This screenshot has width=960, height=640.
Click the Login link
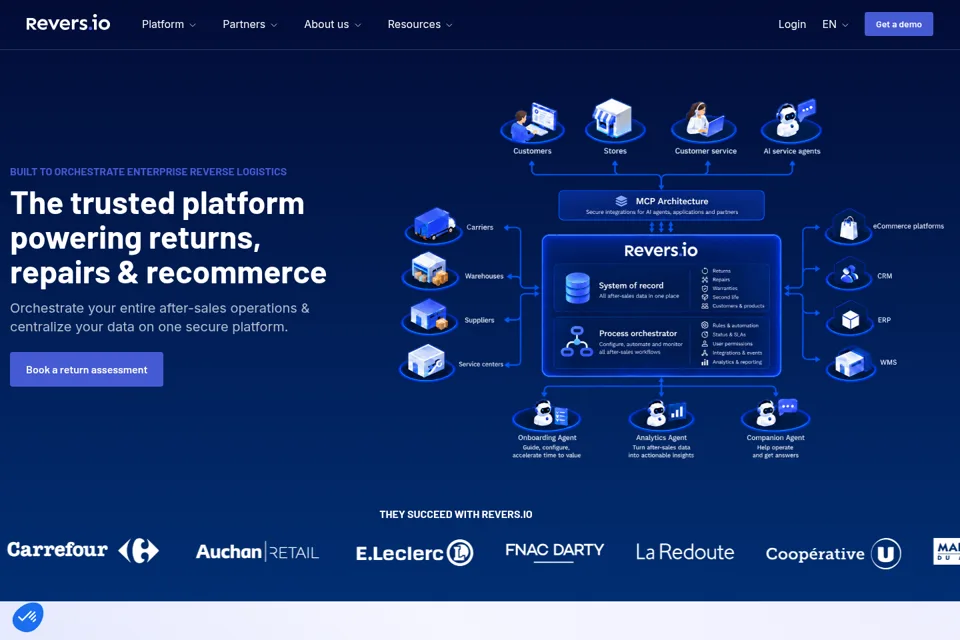[x=792, y=24]
